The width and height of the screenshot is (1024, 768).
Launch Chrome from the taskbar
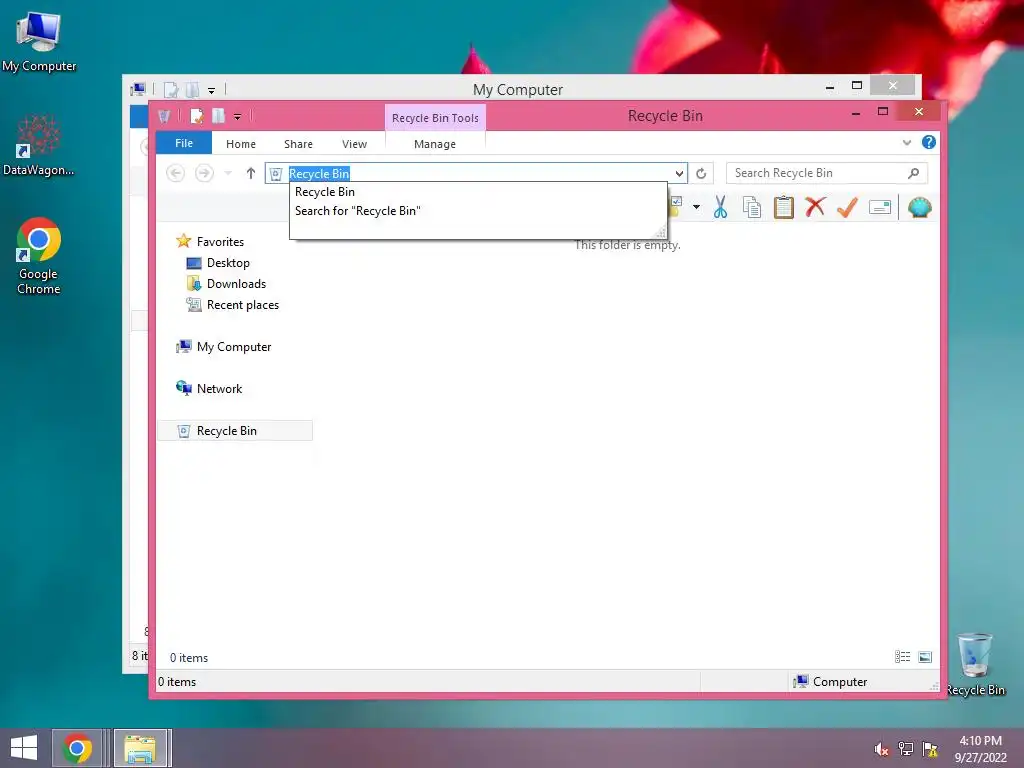[77, 748]
